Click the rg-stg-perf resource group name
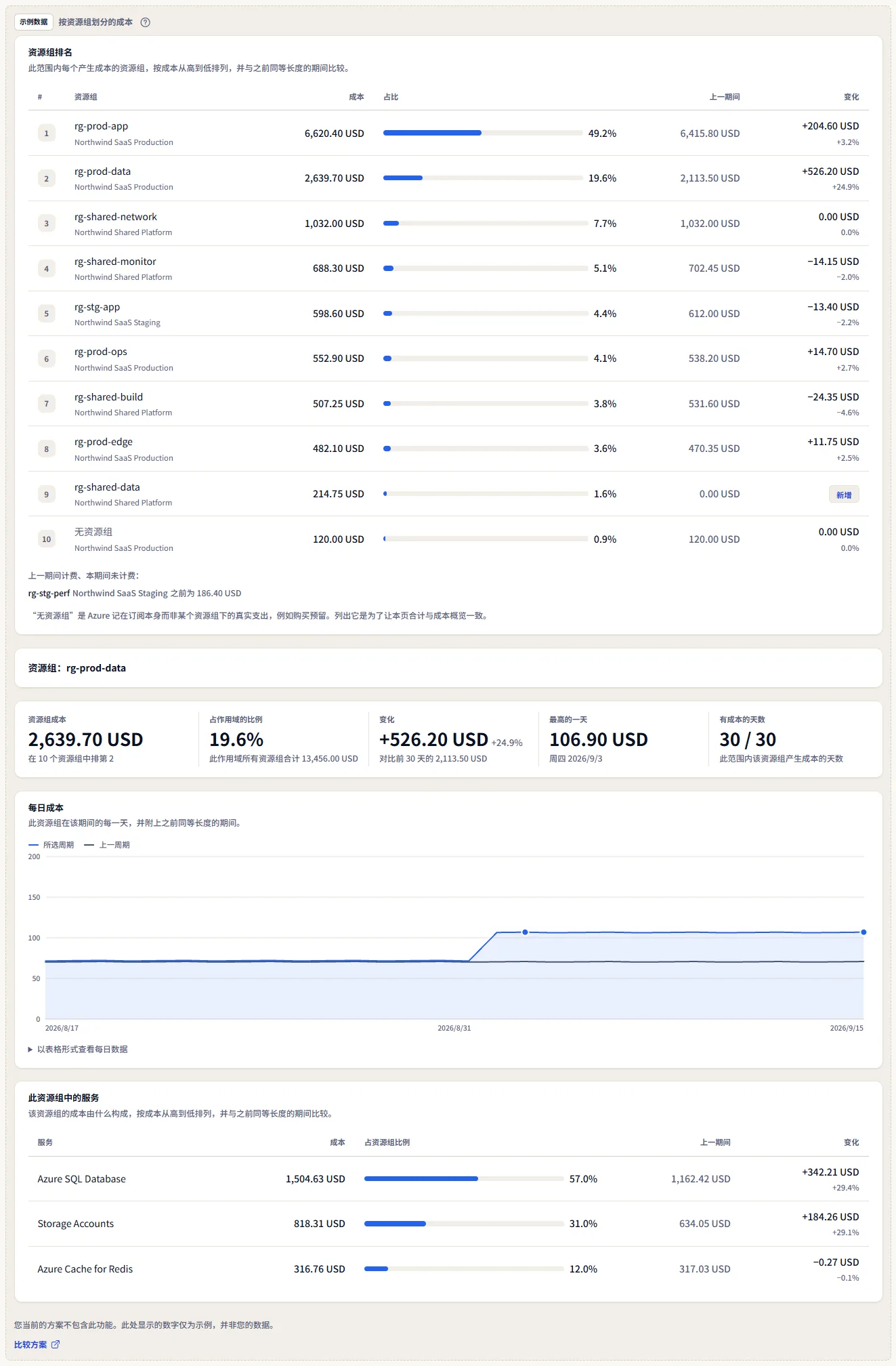 pos(49,593)
